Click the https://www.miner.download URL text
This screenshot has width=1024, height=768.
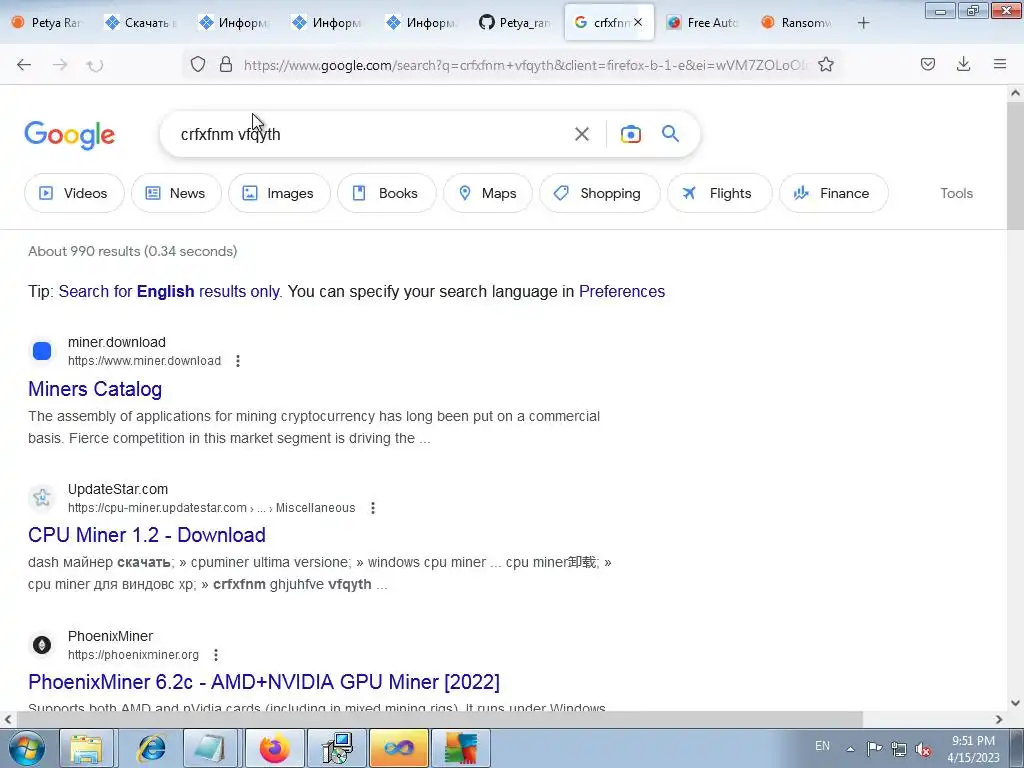coord(144,361)
